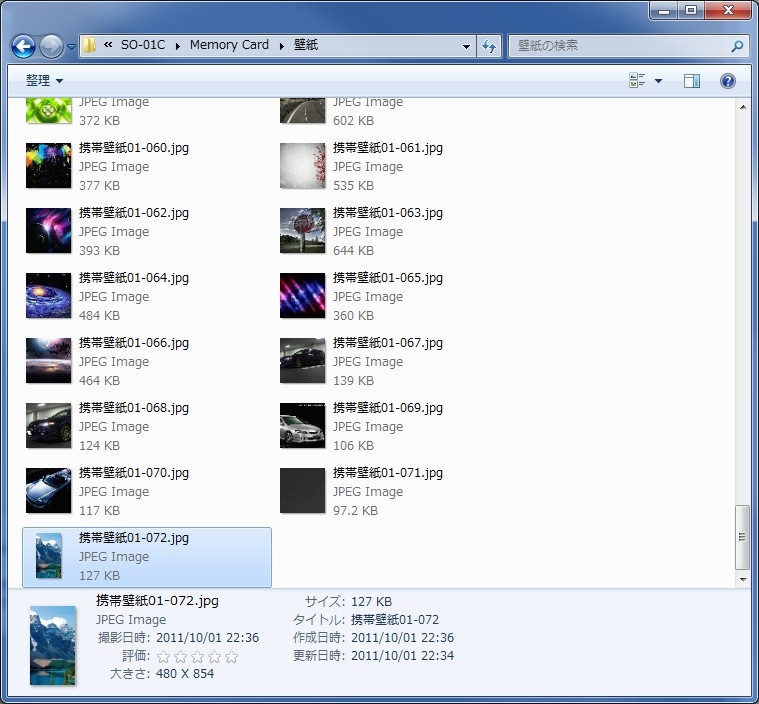Click the vertical scrollbar thumb
The height and width of the screenshot is (704, 759).
point(743,537)
